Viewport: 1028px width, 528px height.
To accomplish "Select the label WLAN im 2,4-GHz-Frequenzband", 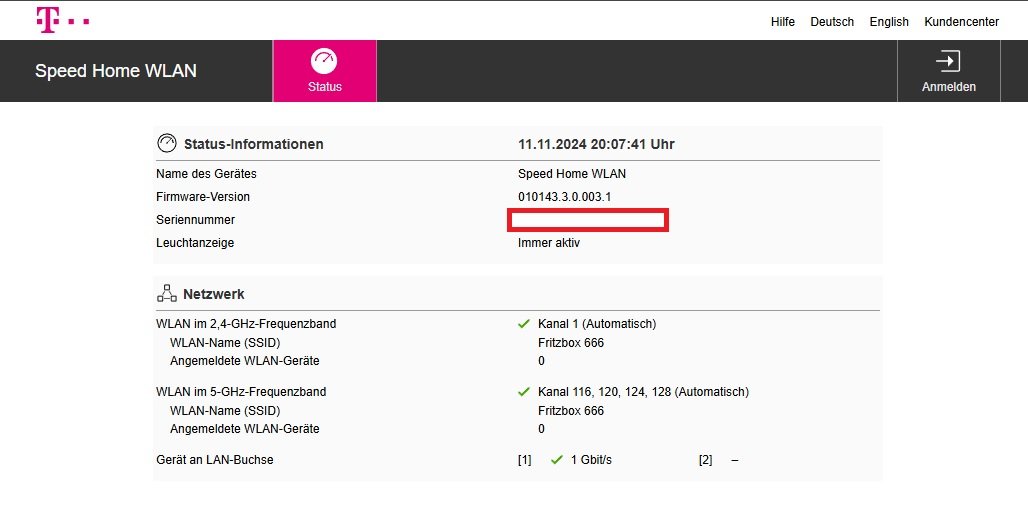I will click(246, 324).
